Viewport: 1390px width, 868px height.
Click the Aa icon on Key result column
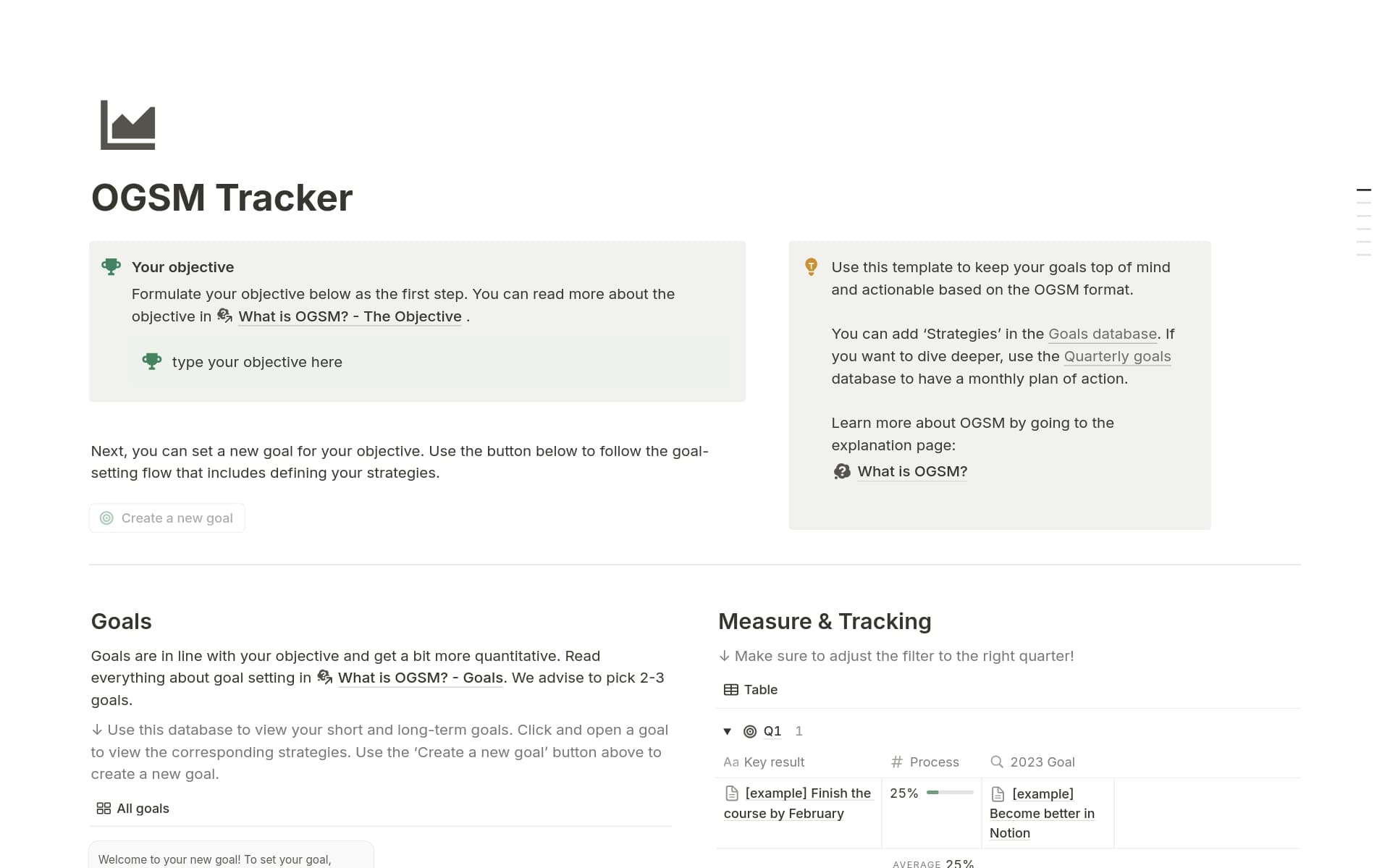731,762
